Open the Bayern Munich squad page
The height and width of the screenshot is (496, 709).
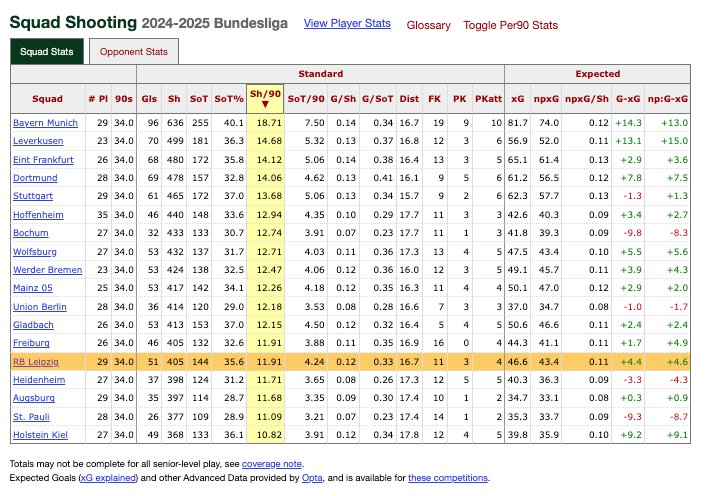click(45, 123)
